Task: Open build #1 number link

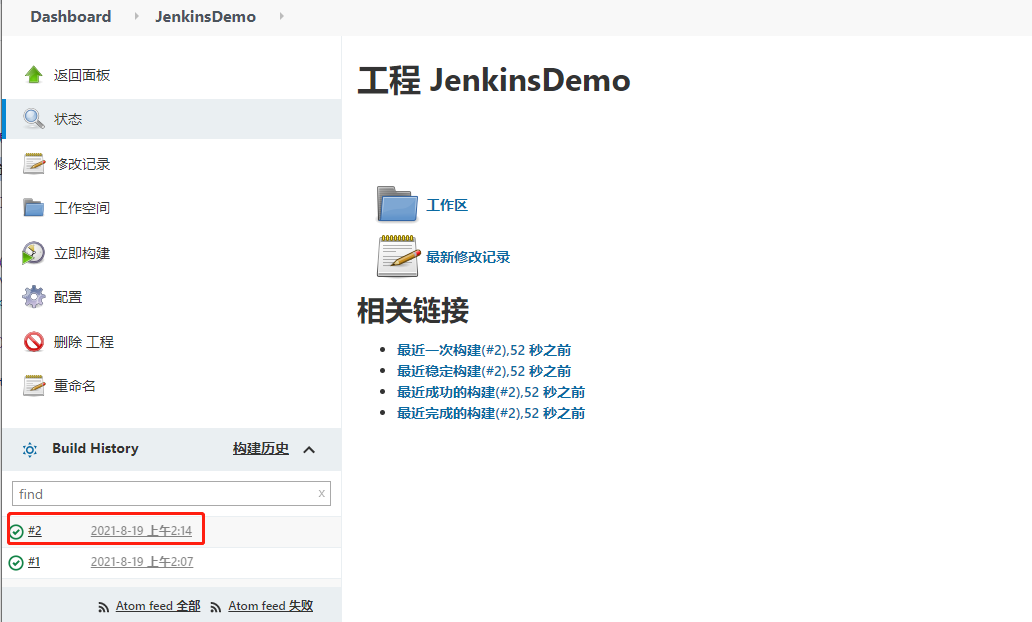Action: [34, 561]
